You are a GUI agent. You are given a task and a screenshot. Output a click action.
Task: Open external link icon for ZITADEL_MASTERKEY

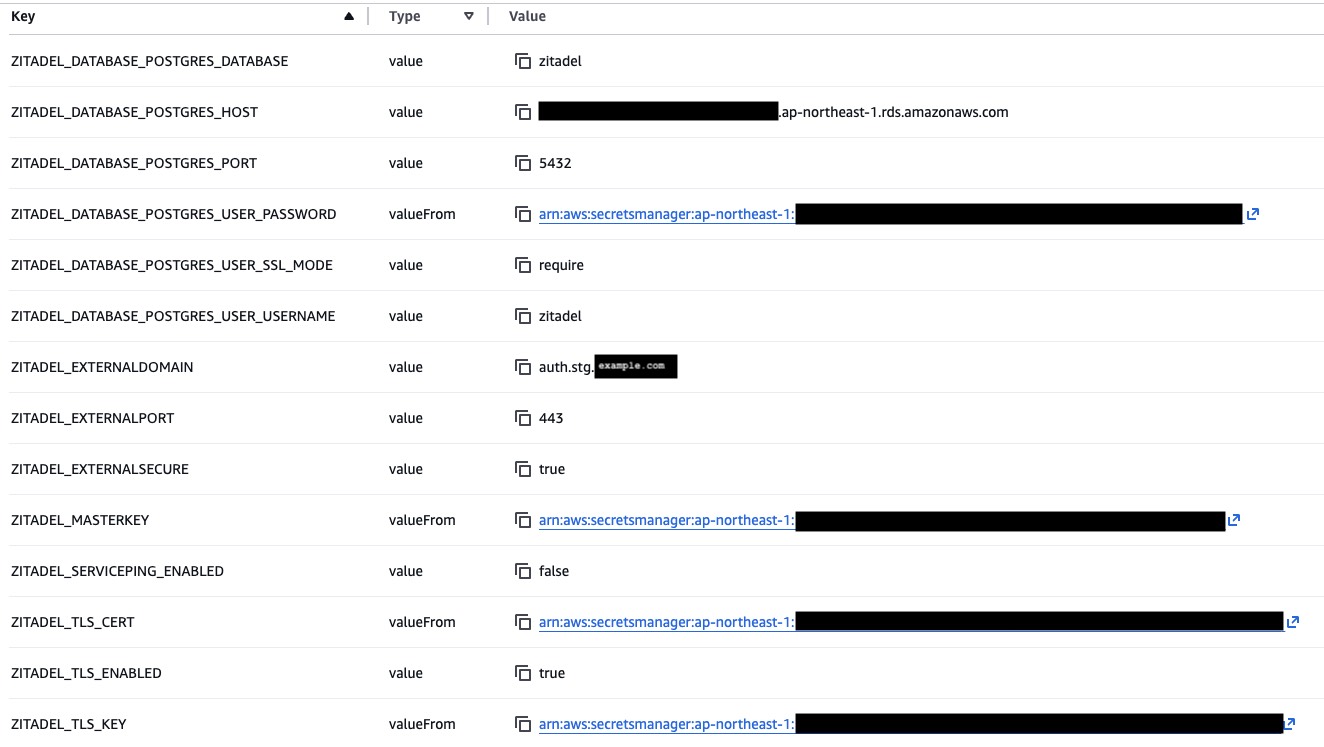[x=1234, y=520]
